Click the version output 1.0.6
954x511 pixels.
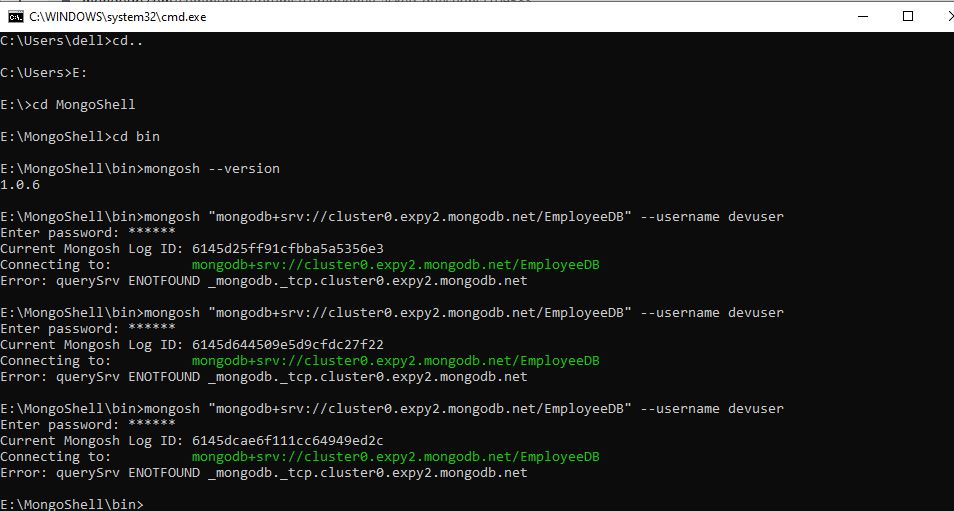(20, 184)
